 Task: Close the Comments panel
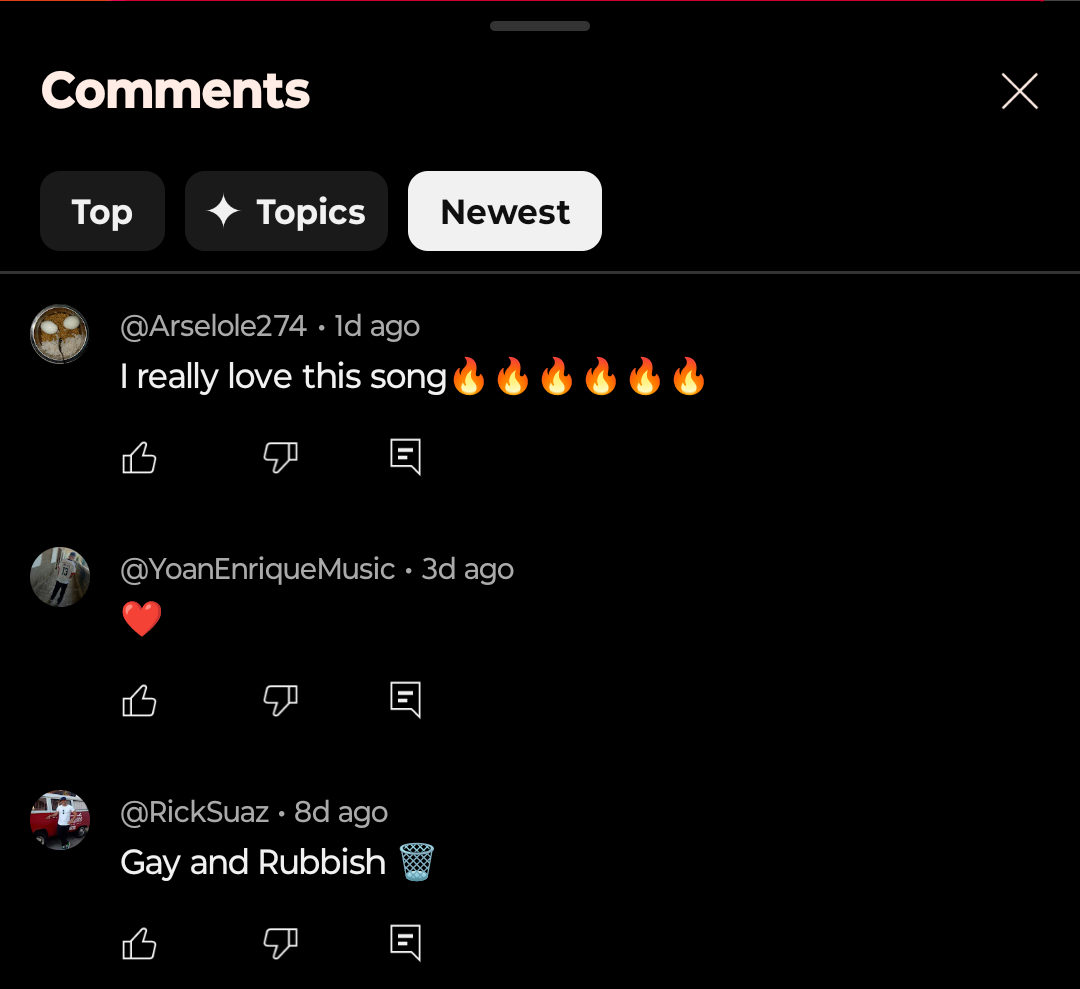point(1019,91)
